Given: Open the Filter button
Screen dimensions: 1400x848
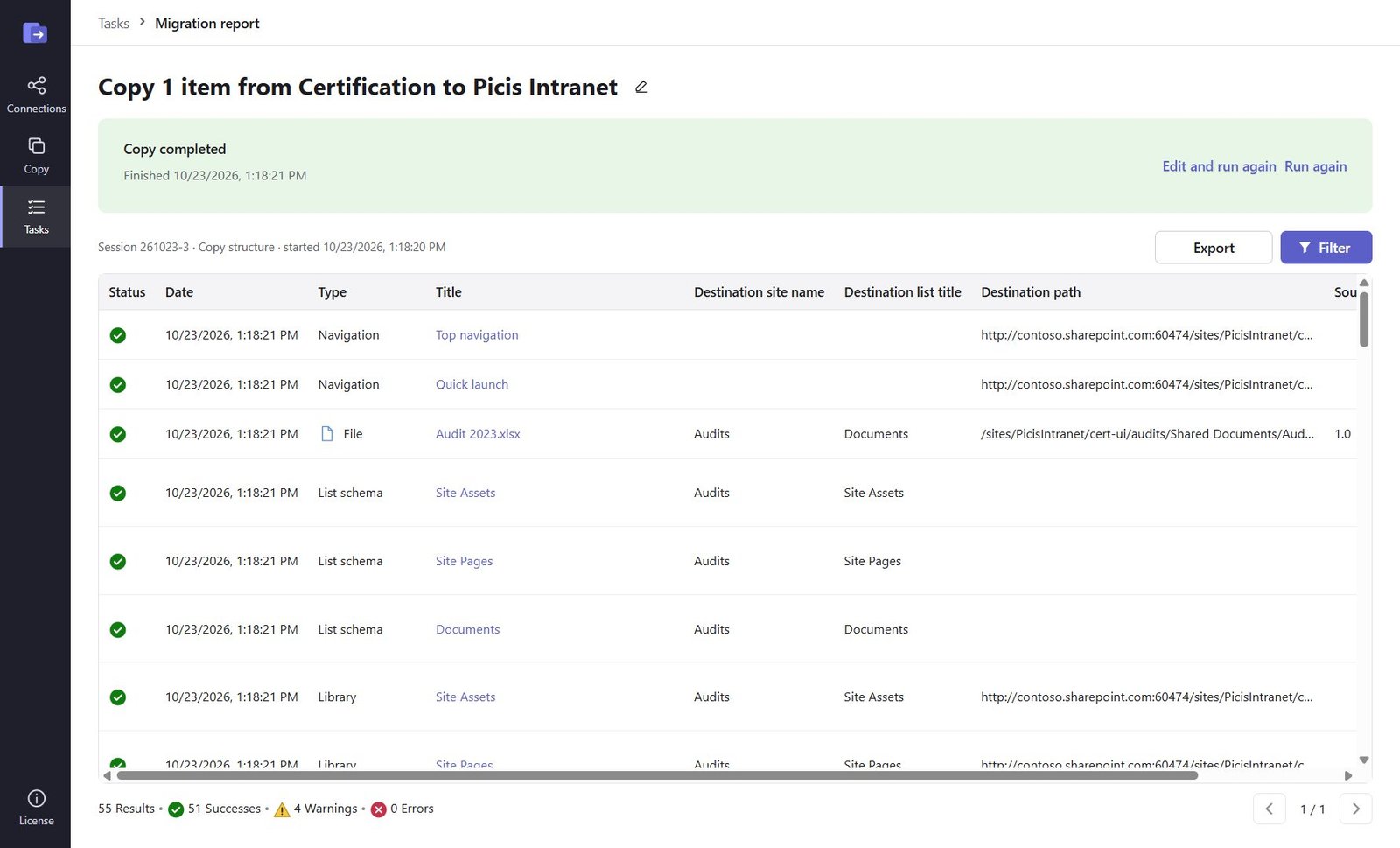Looking at the screenshot, I should [x=1326, y=248].
